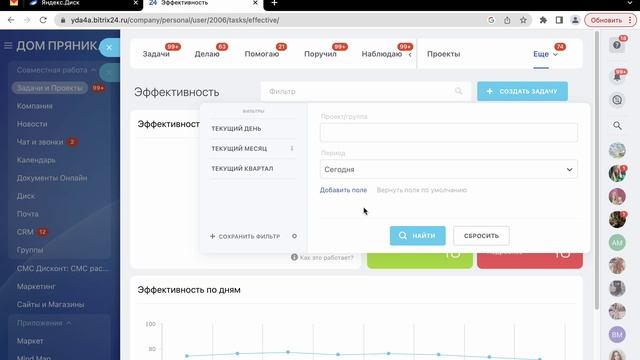The width and height of the screenshot is (640, 360).
Task: Open the Проекты tab
Action: pyautogui.click(x=443, y=54)
